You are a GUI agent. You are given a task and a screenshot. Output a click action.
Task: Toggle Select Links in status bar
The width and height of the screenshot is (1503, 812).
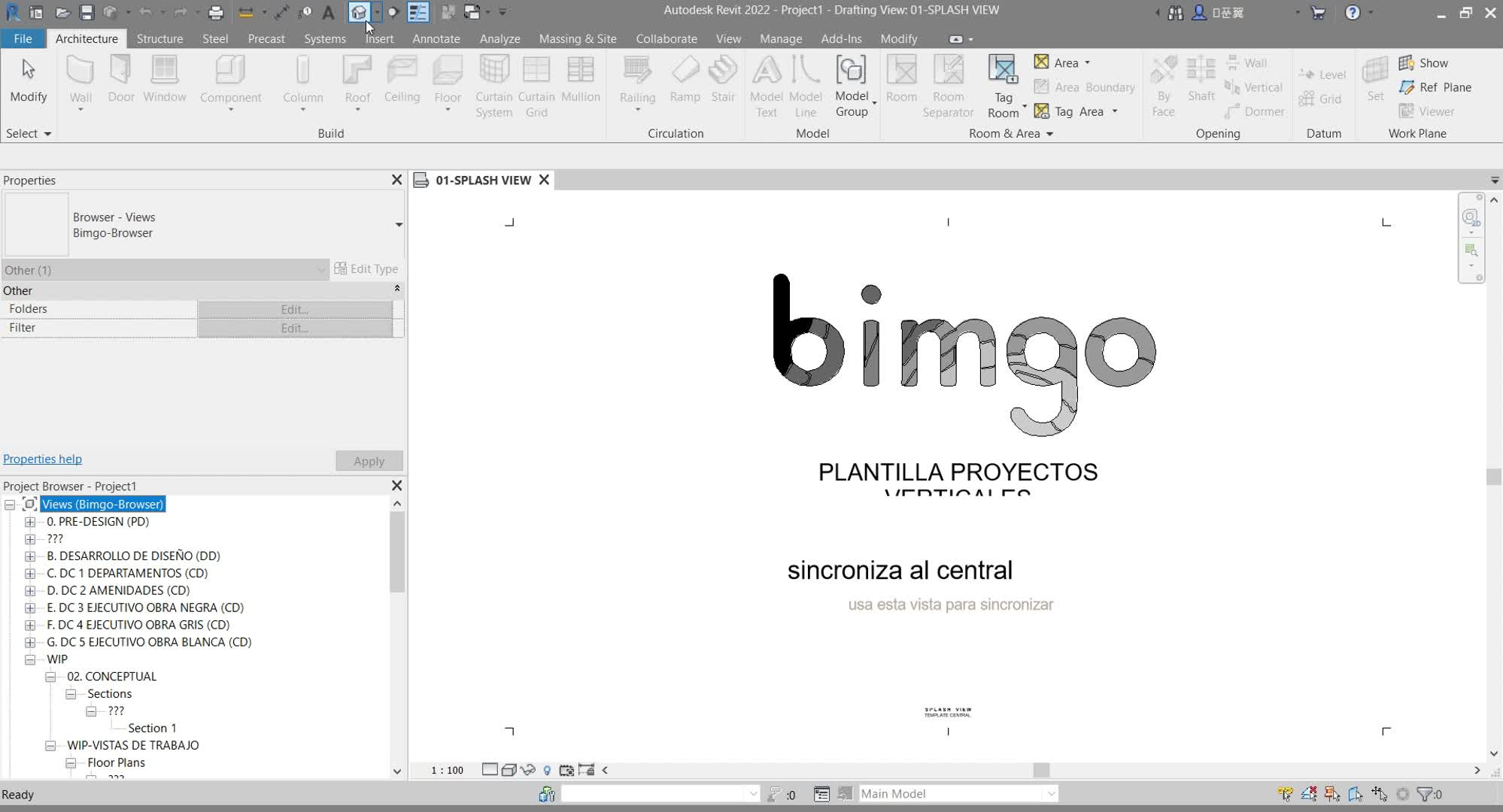1285,794
